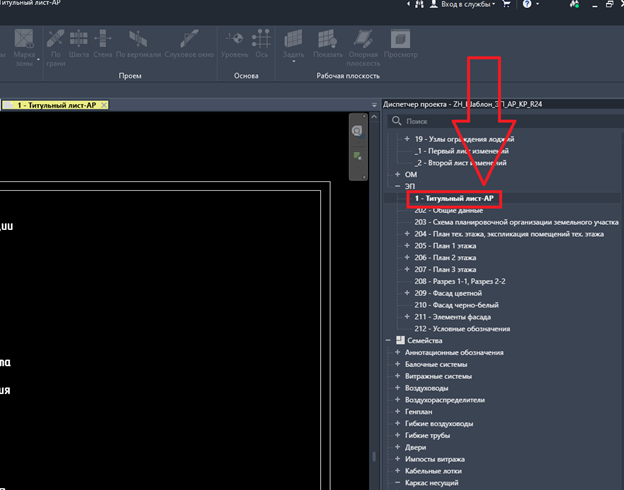Select the Слуховое окно tool
The image size is (624, 490).
189,44
